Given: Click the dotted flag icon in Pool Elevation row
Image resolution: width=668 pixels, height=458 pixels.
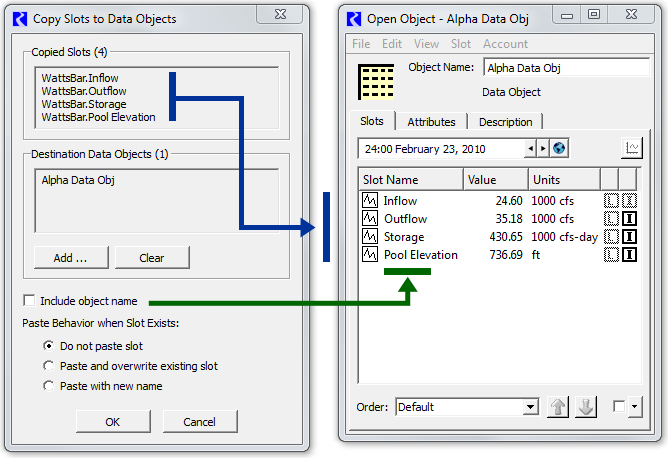Looking at the screenshot, I should pos(611,255).
